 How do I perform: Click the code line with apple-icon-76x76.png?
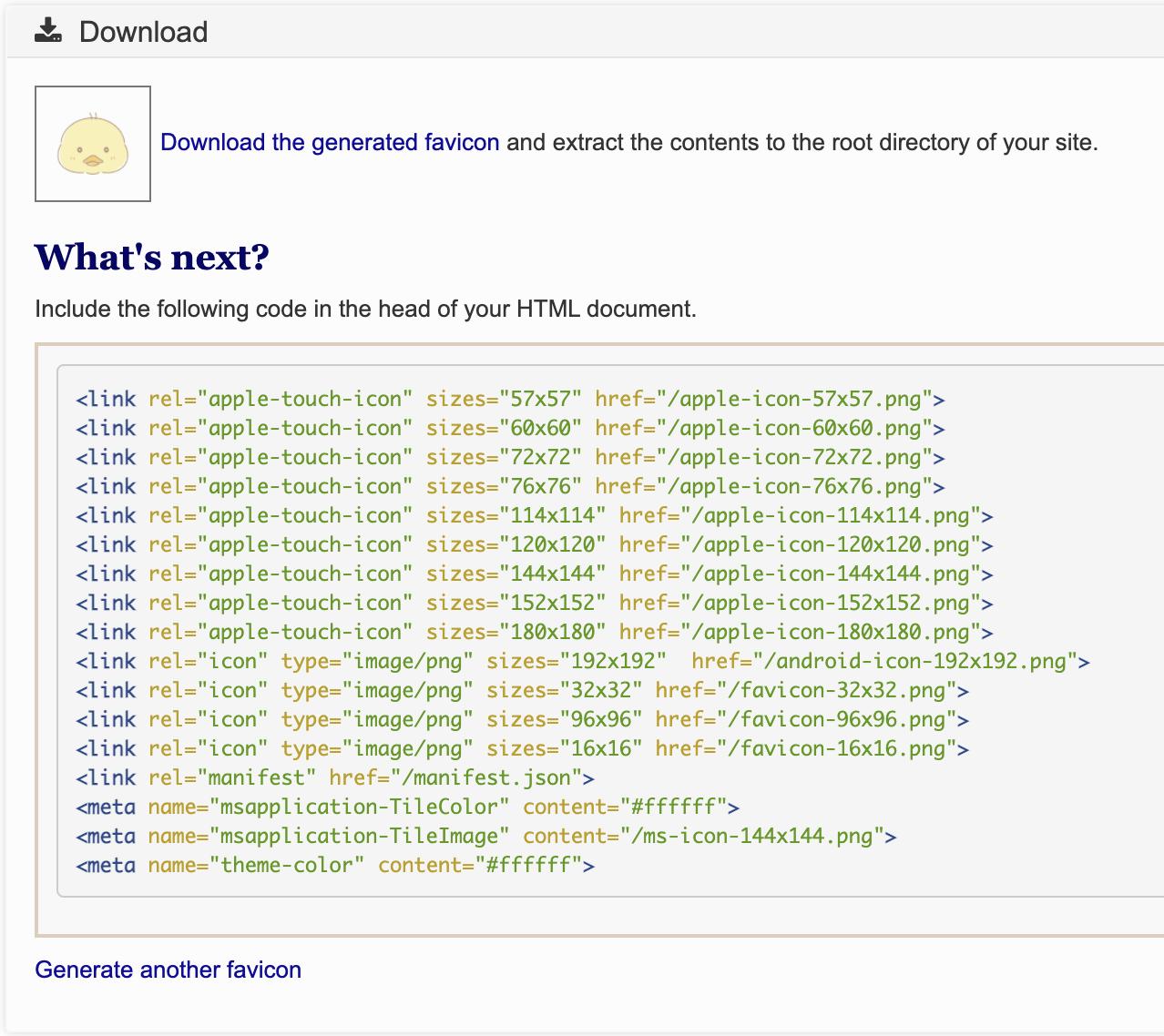(x=510, y=486)
